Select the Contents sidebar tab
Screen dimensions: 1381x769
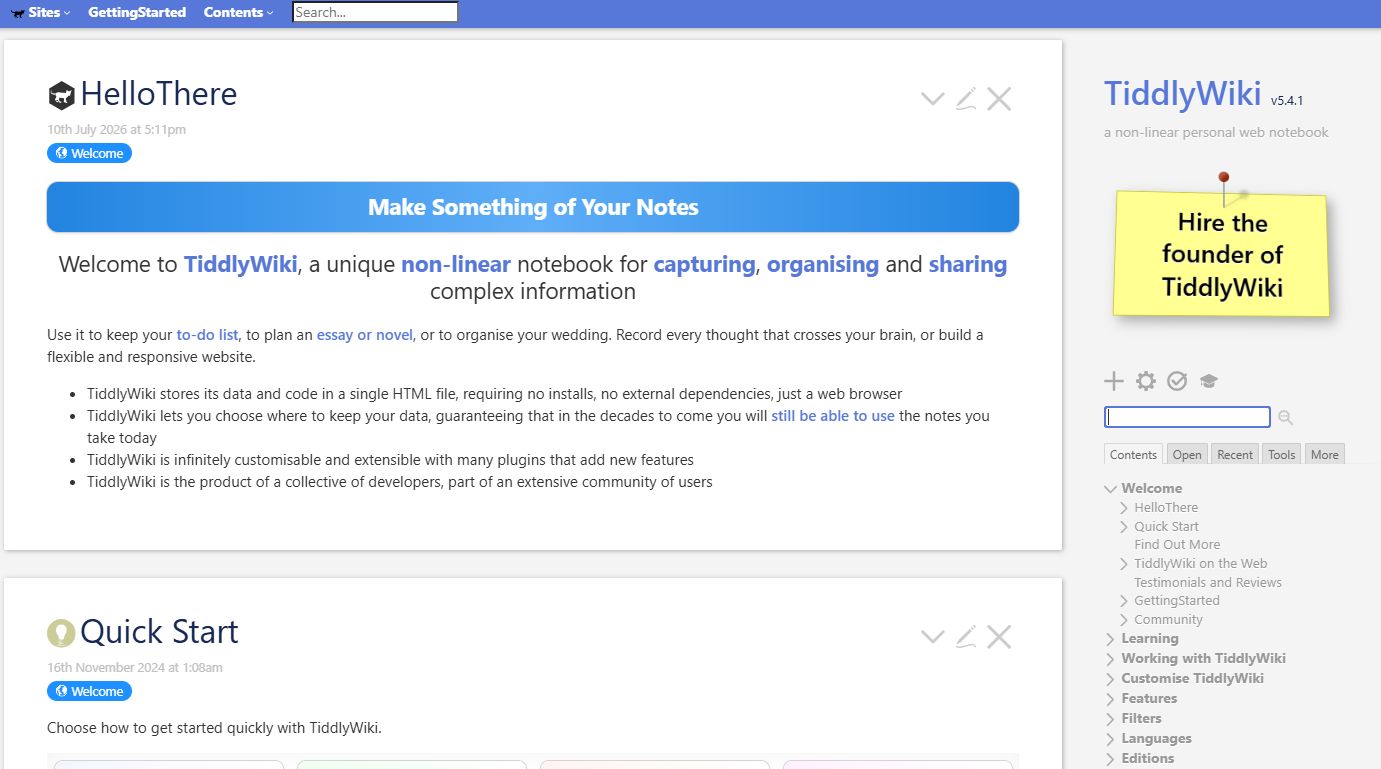1133,454
